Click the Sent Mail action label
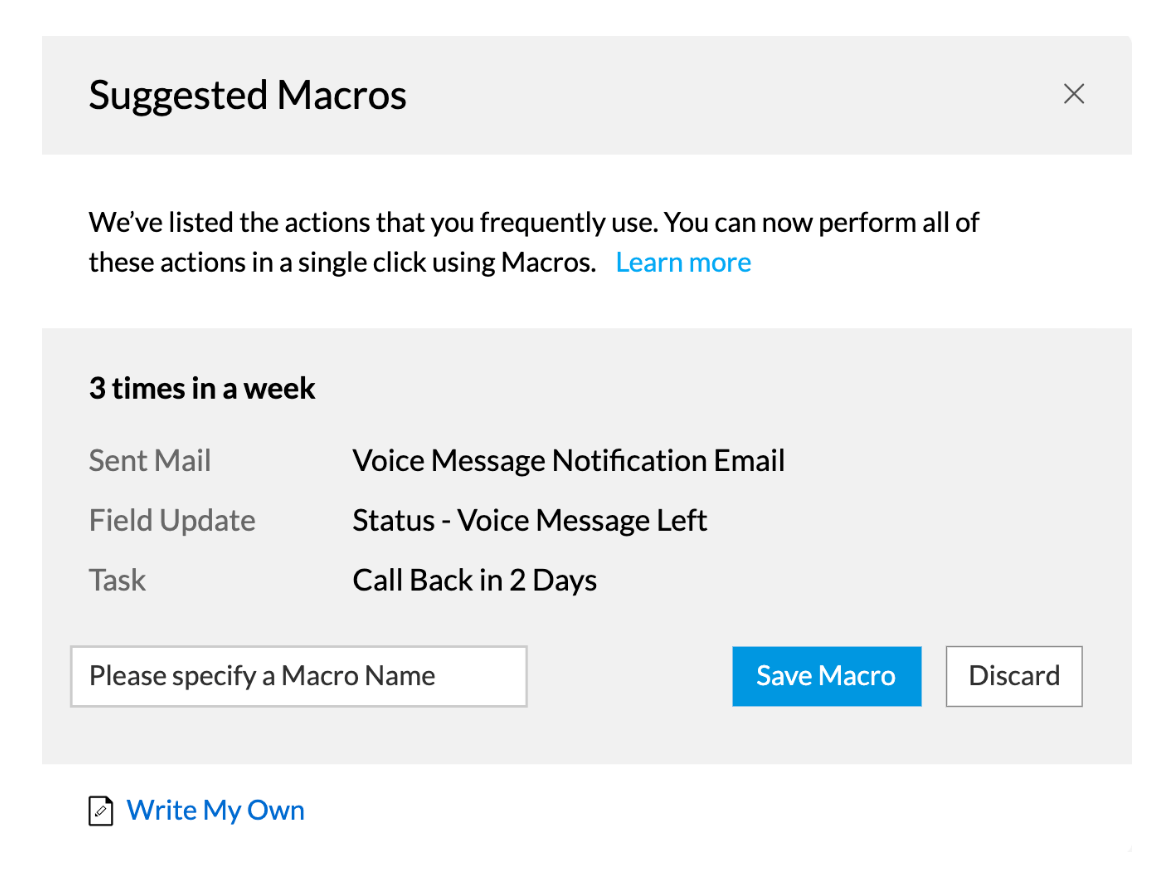 point(150,461)
